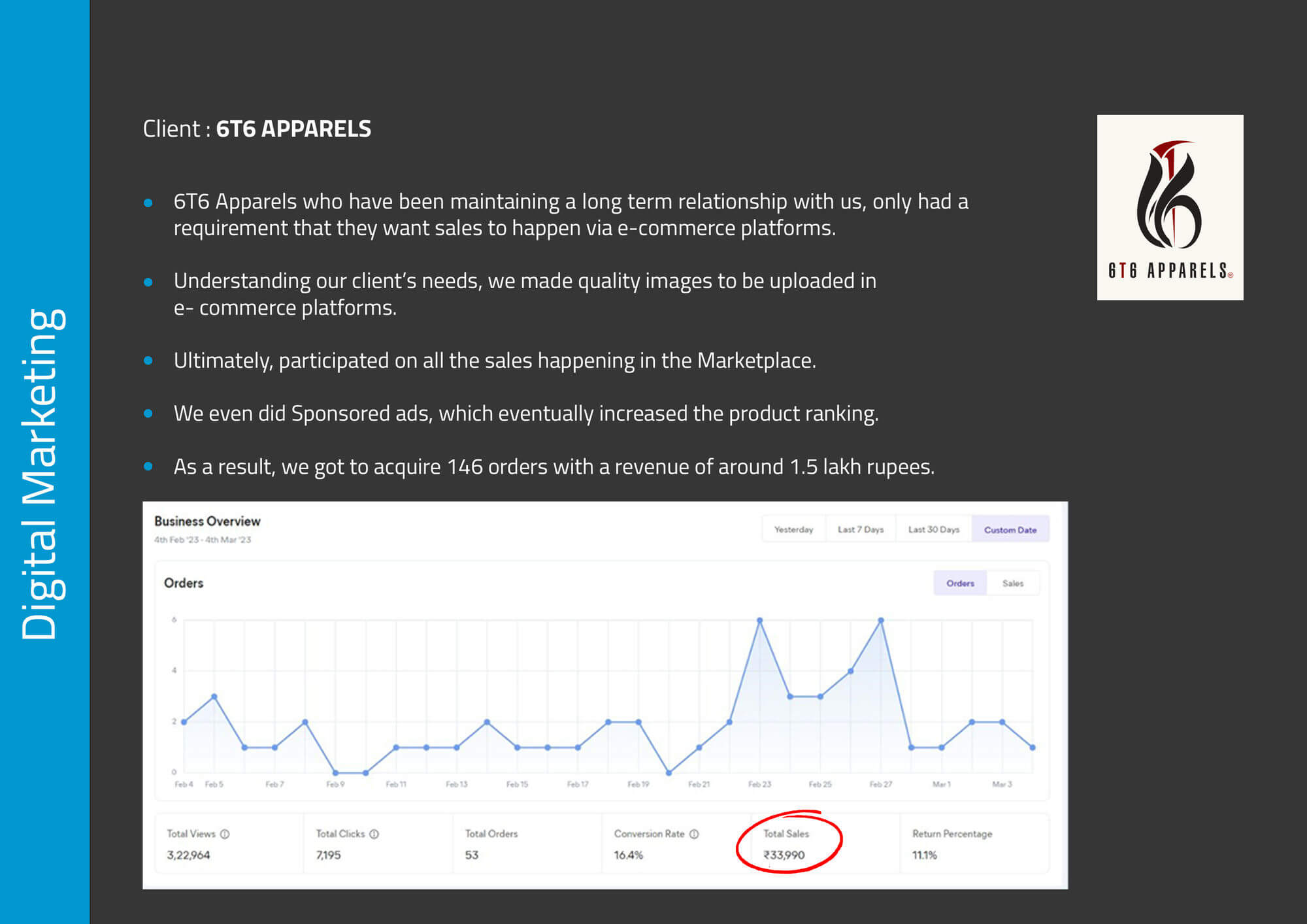Click the Business Overview heading
Screen dimensions: 1307x924
pos(207,521)
